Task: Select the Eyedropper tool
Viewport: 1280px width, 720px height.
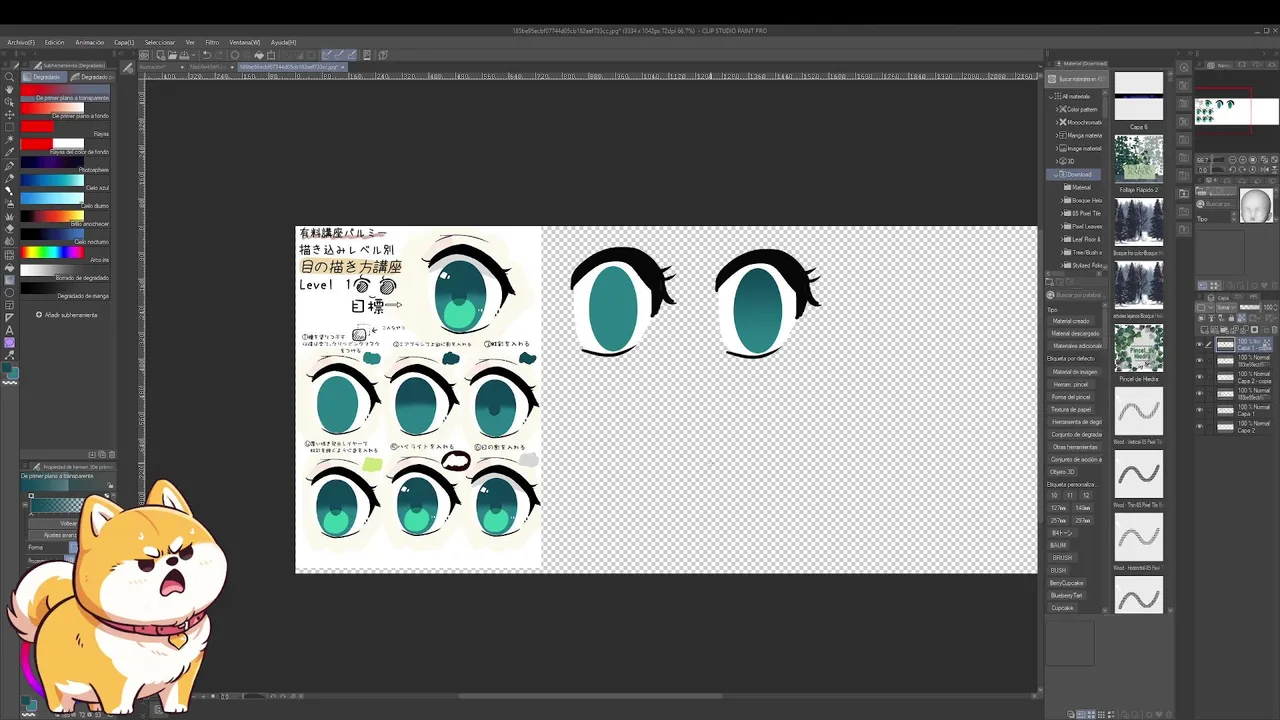Action: pyautogui.click(x=10, y=152)
